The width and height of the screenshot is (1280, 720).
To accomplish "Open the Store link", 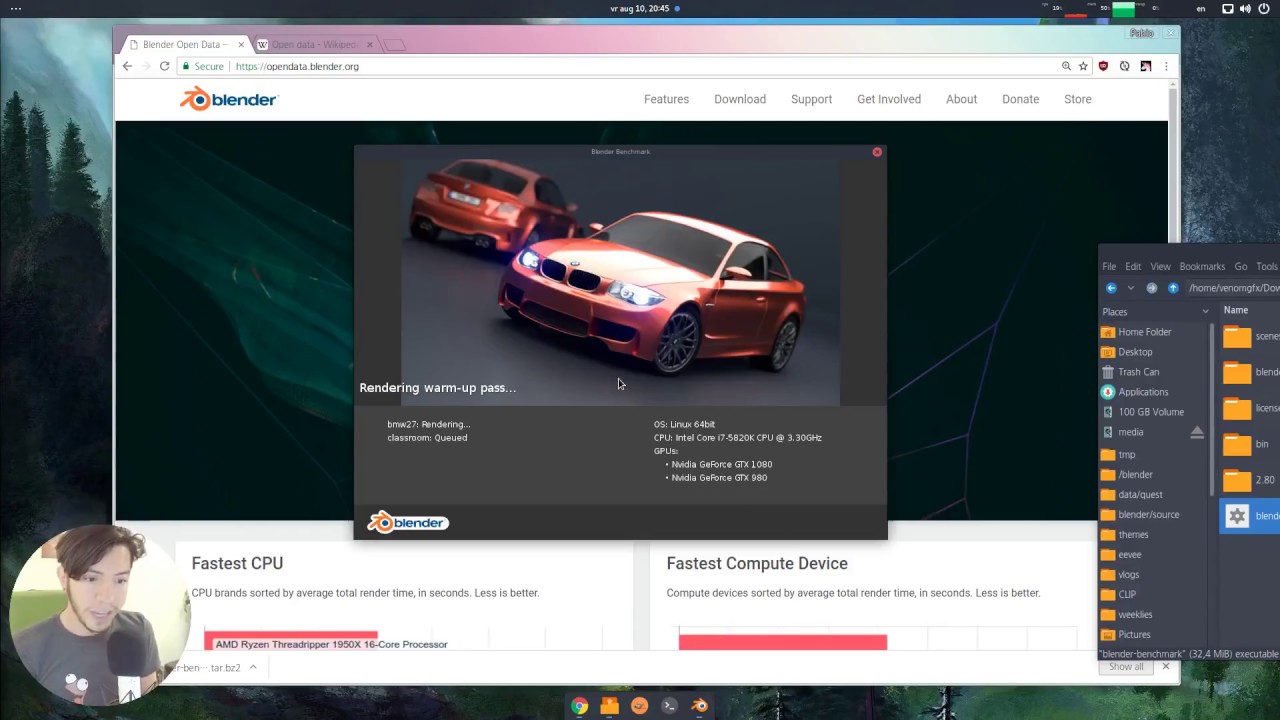I will pyautogui.click(x=1078, y=99).
